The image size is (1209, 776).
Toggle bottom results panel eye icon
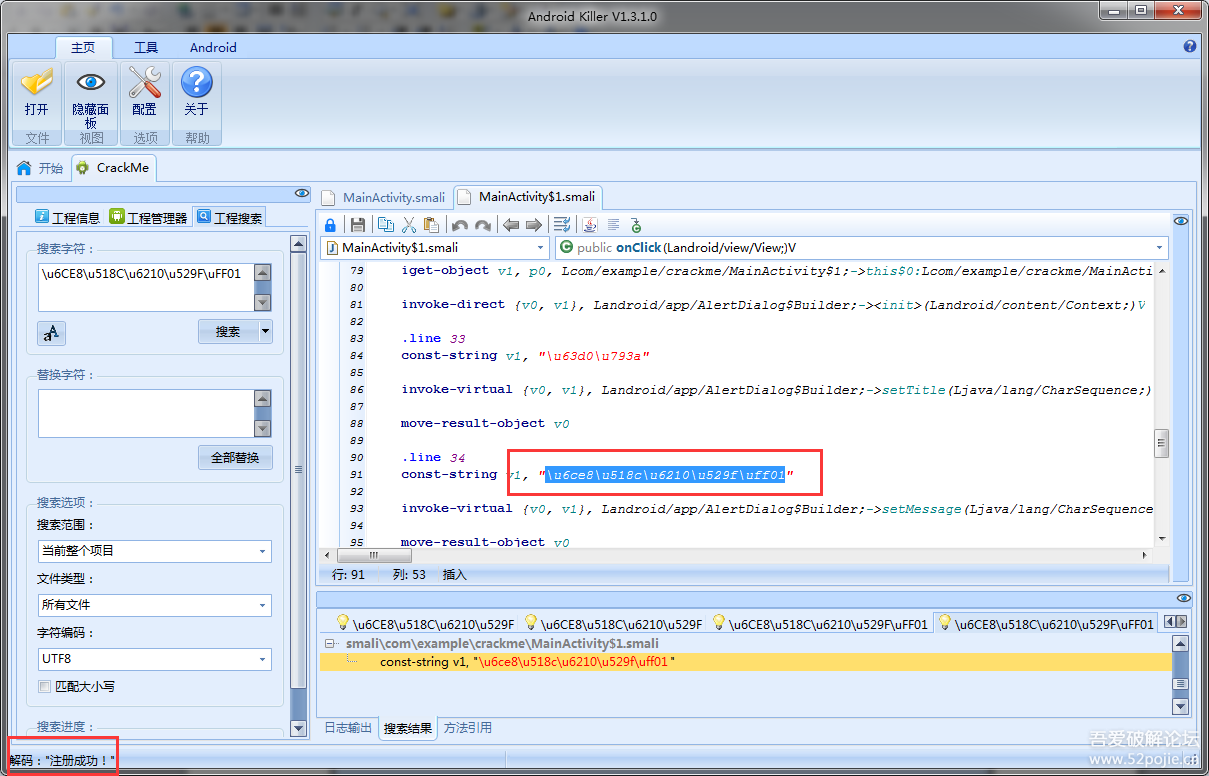click(x=1183, y=598)
